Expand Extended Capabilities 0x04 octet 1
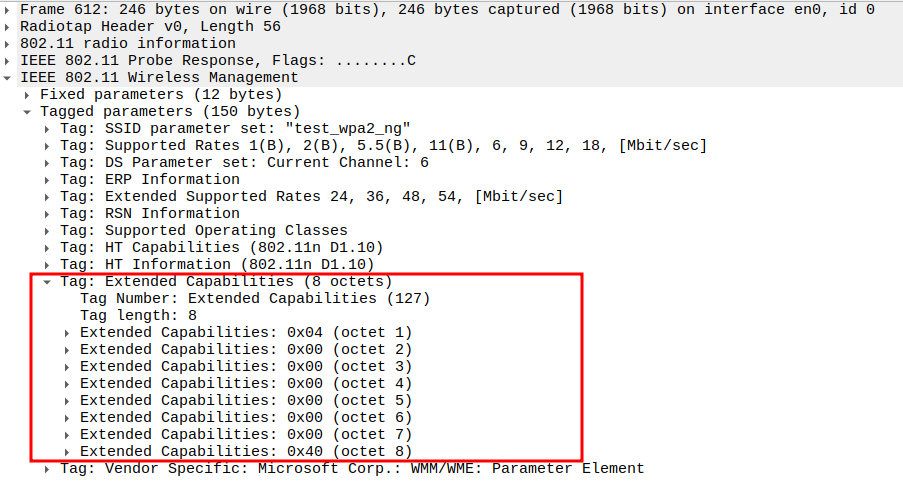Screen dimensions: 903x489 [68, 333]
